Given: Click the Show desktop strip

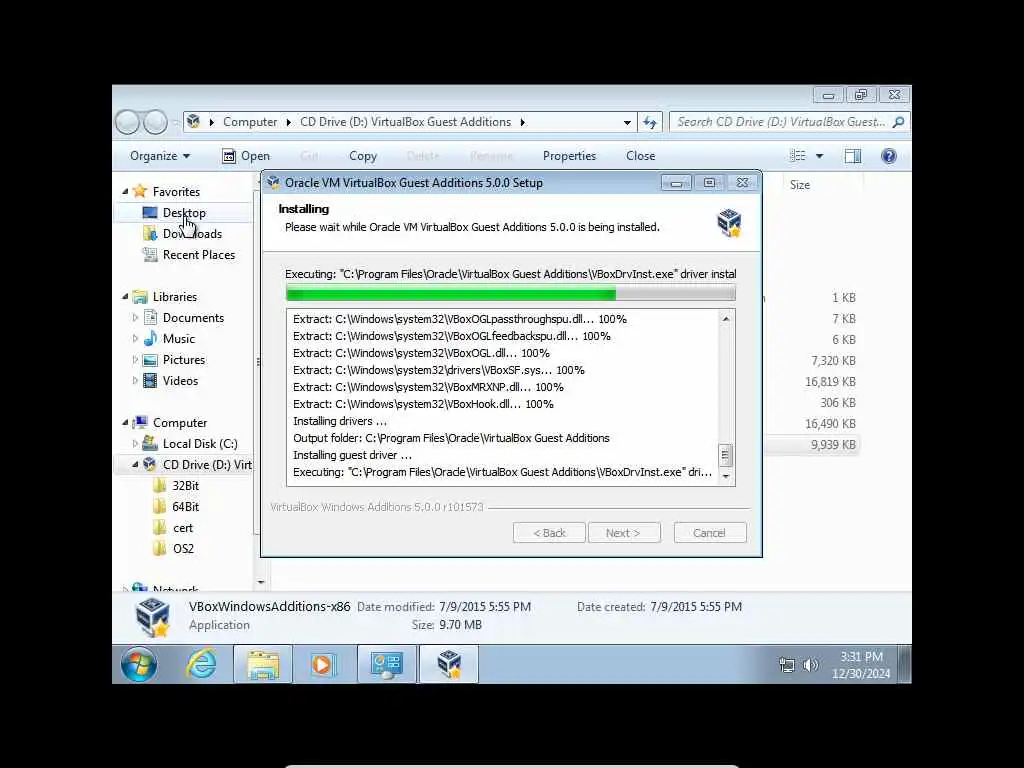Looking at the screenshot, I should click(904, 665).
